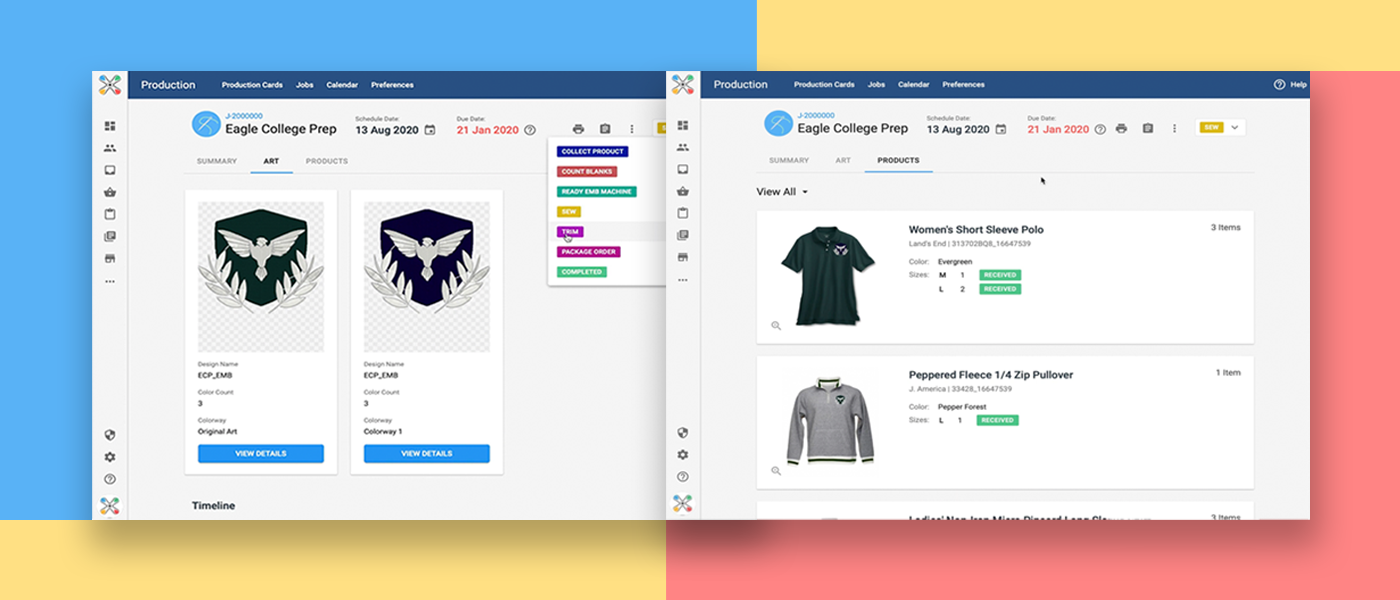
Task: Click the shield icon in the Art-tab window sidebar
Action: coord(110,435)
